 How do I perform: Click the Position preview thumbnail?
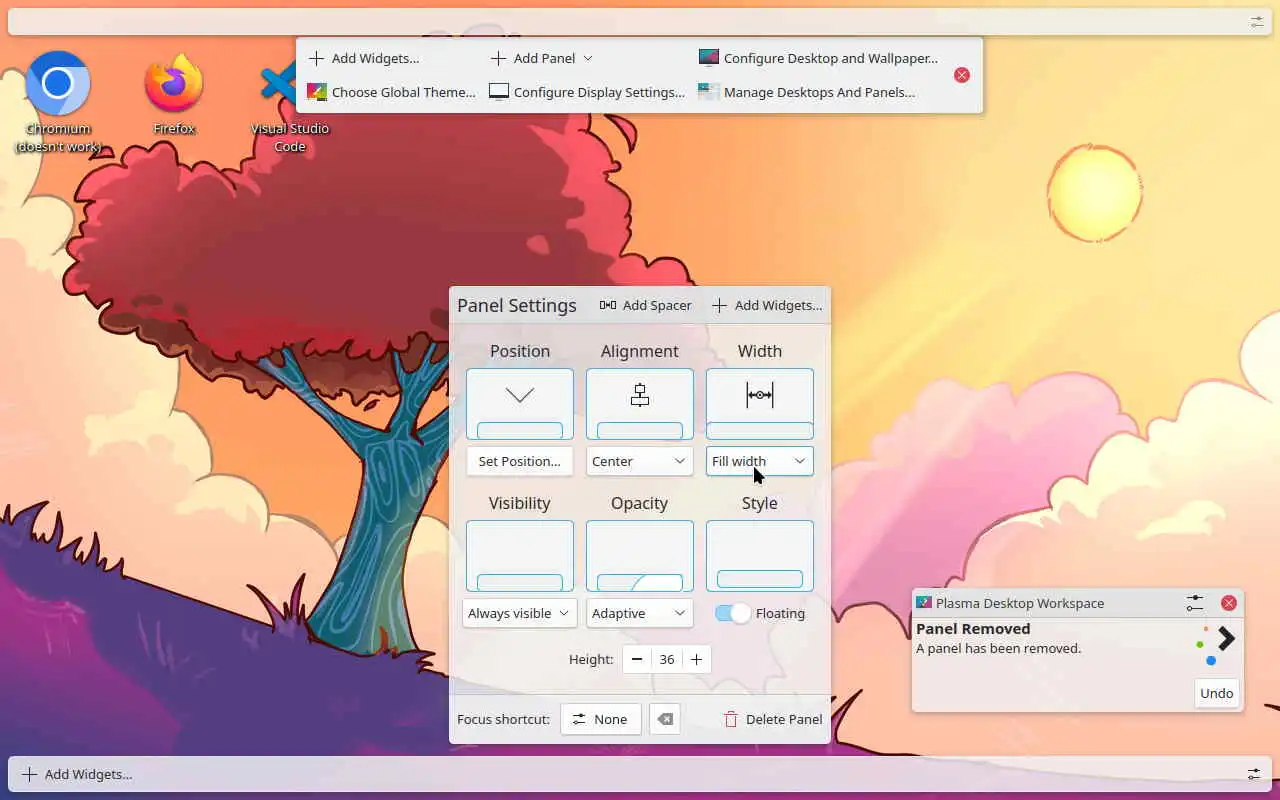pyautogui.click(x=520, y=404)
